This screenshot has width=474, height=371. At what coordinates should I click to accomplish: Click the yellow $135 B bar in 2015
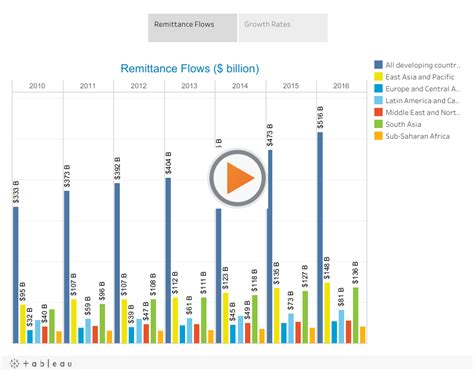(277, 316)
